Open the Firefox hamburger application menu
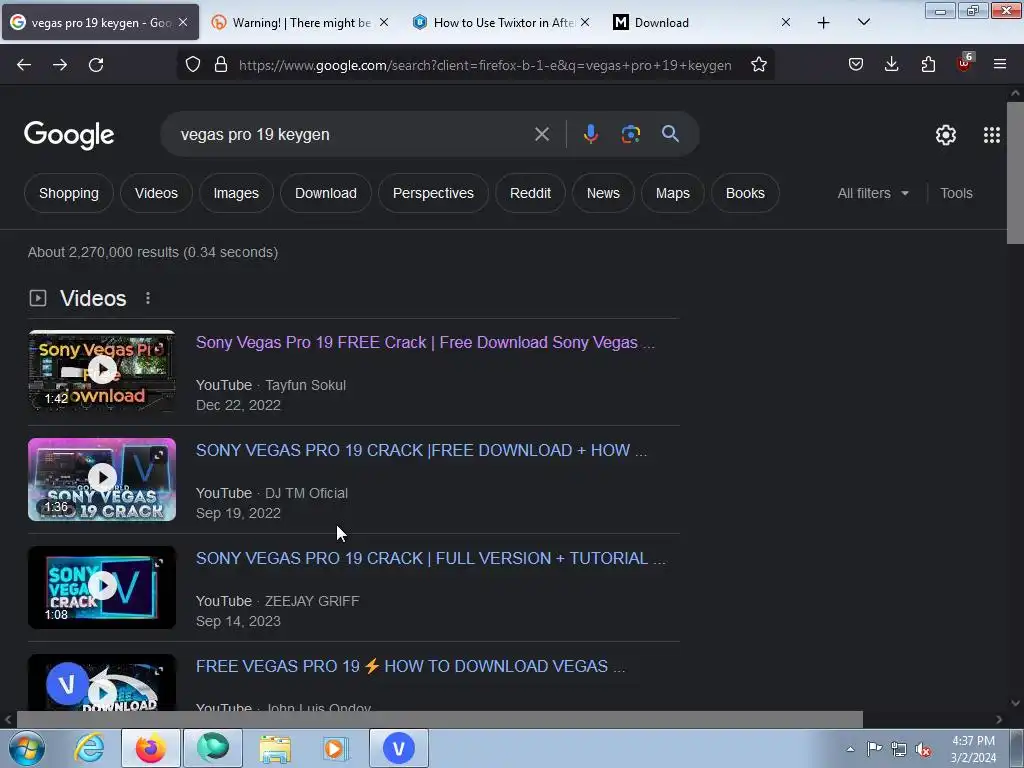This screenshot has width=1024, height=768. [x=1000, y=65]
